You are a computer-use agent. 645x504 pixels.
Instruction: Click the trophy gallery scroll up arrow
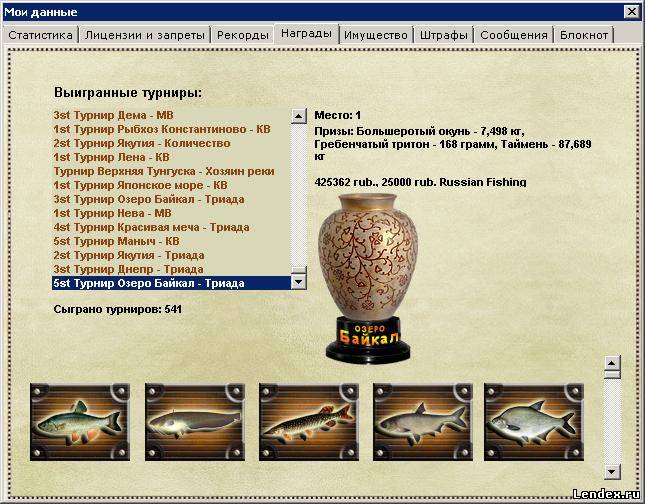(x=613, y=363)
